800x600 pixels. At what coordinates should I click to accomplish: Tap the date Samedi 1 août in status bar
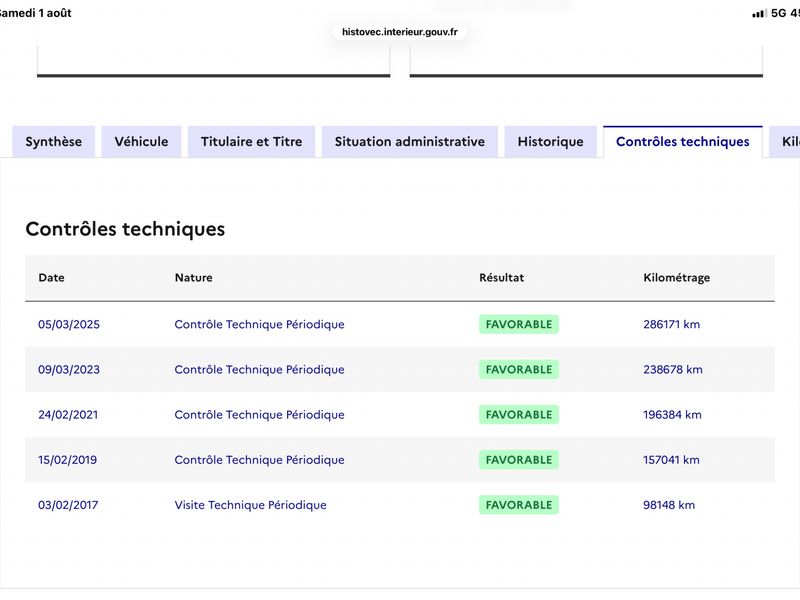35,13
